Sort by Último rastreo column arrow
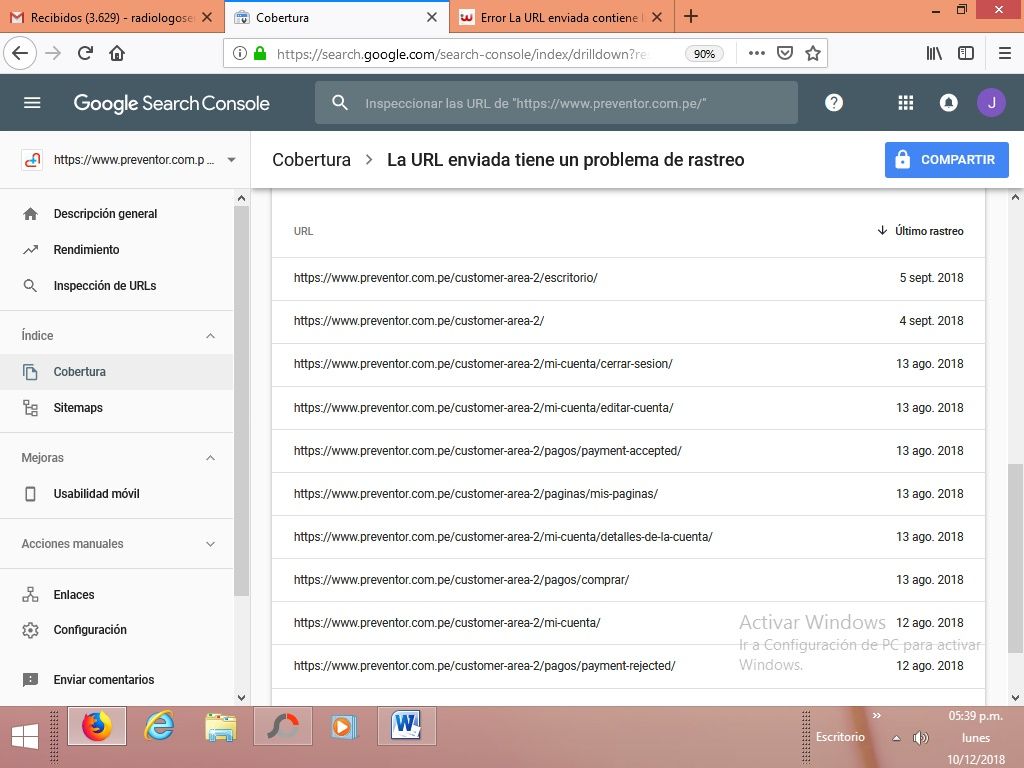 (x=882, y=231)
